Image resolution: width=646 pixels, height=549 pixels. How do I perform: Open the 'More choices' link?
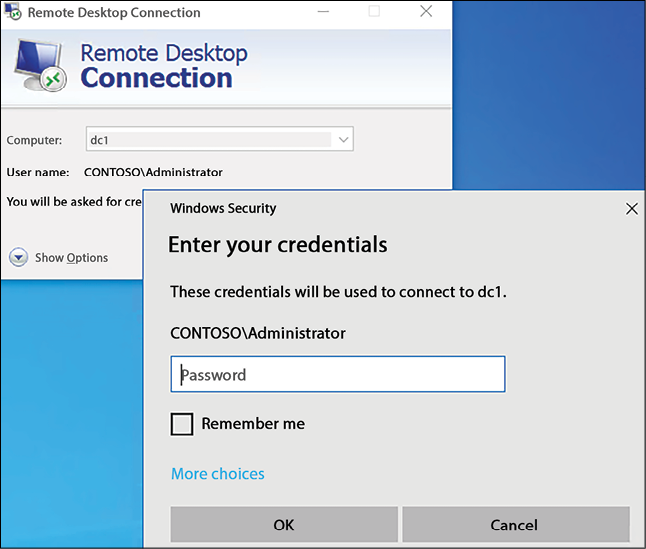tap(218, 474)
